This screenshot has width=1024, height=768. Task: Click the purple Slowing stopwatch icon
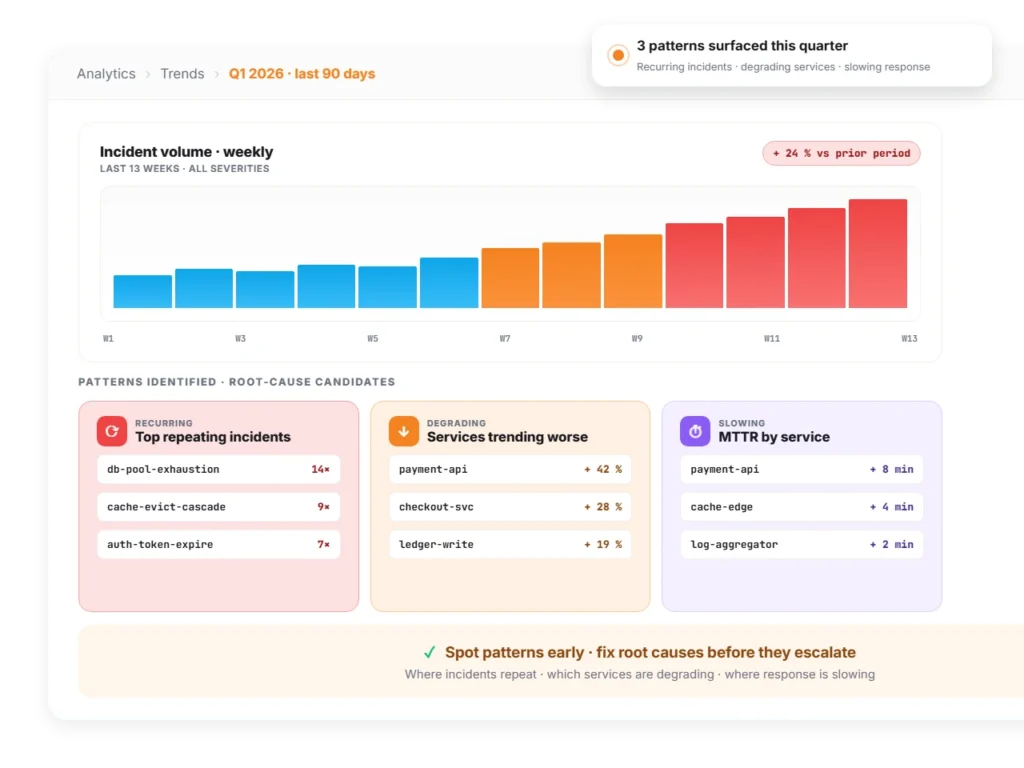click(x=695, y=431)
